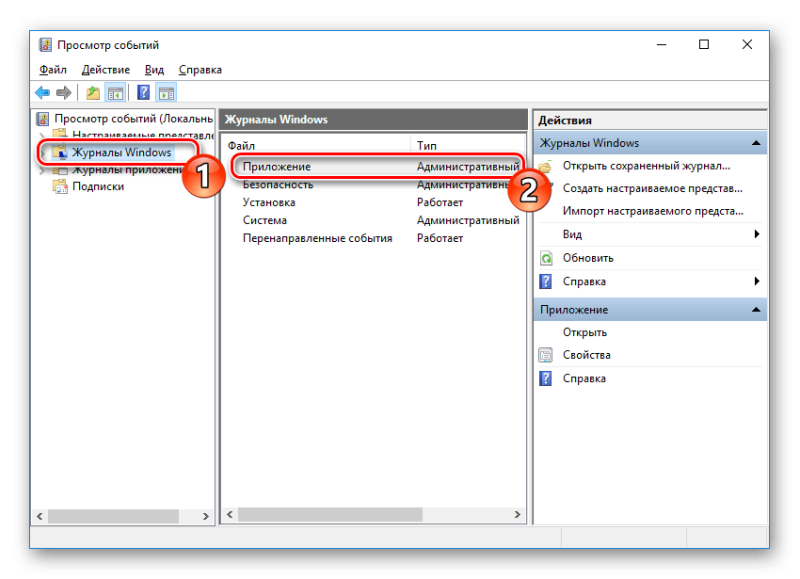
Task: Click the Обновить refresh icon
Action: (x=546, y=258)
